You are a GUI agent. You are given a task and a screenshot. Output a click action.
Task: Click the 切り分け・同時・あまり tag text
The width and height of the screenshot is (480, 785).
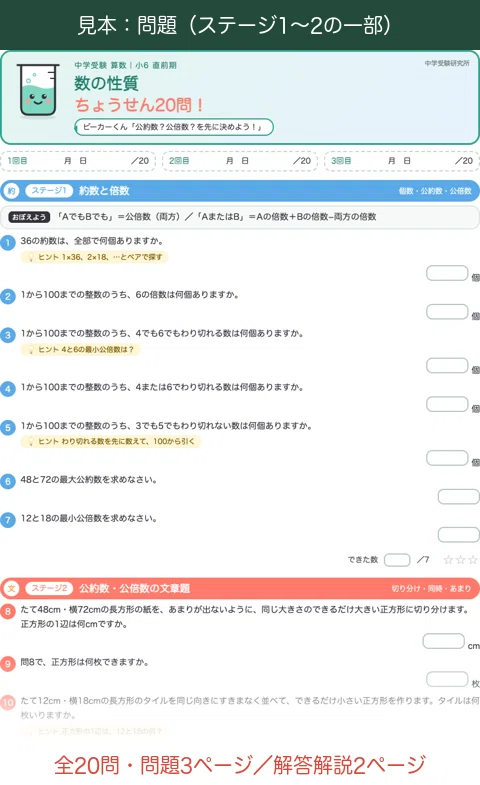431,588
